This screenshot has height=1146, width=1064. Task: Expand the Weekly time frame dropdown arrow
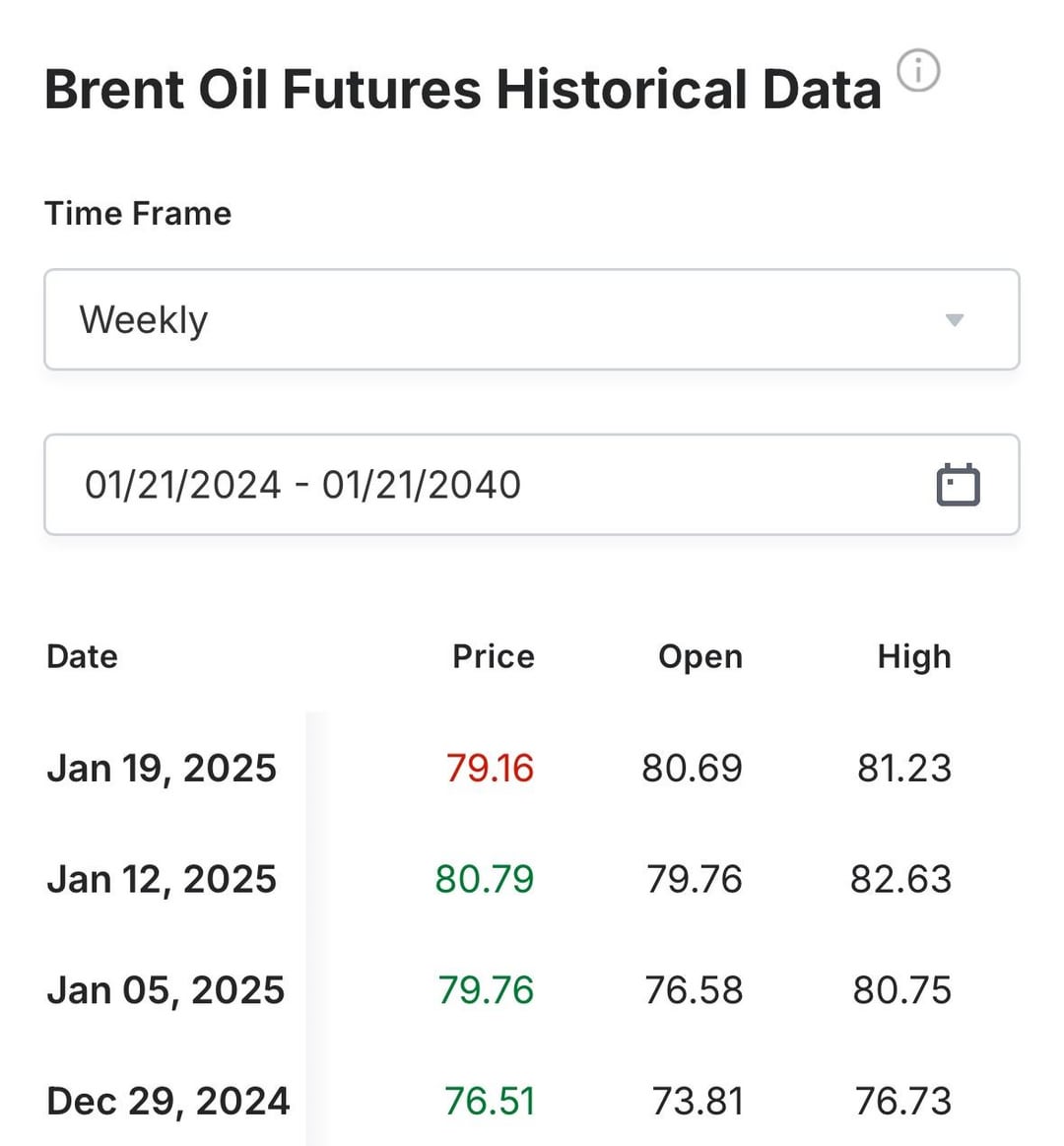coord(955,320)
